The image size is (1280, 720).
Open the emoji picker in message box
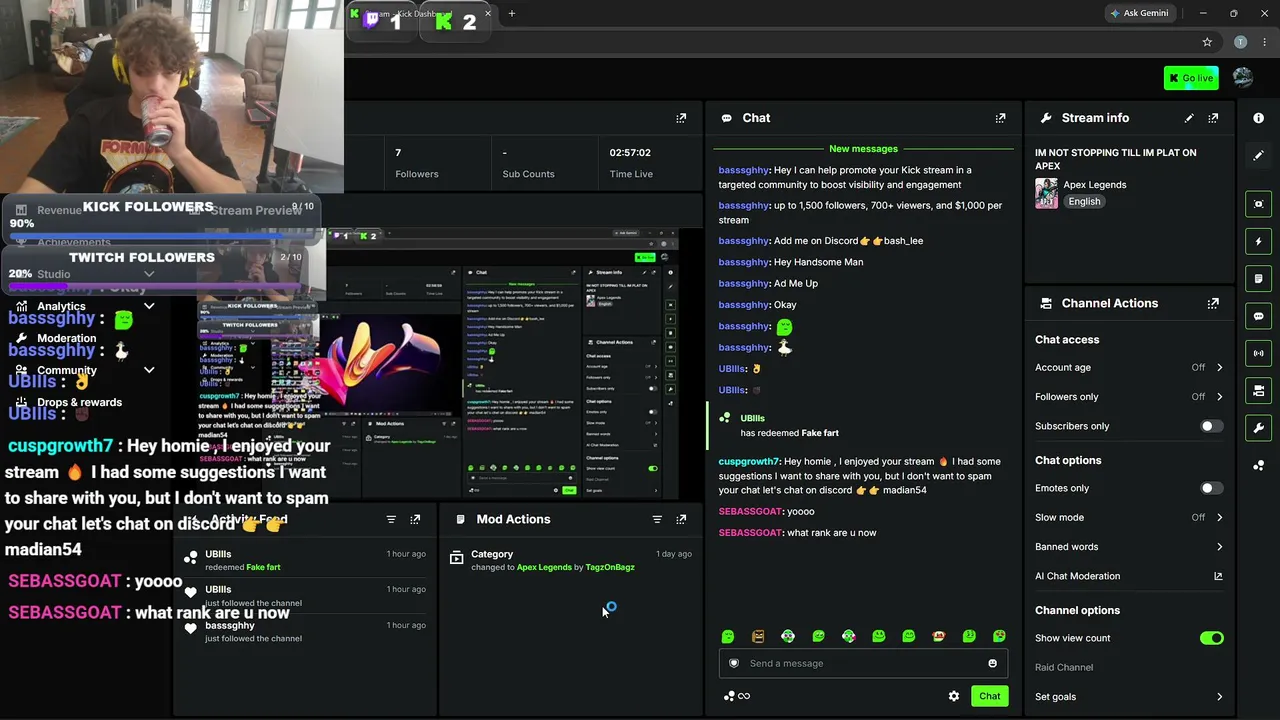click(x=992, y=663)
